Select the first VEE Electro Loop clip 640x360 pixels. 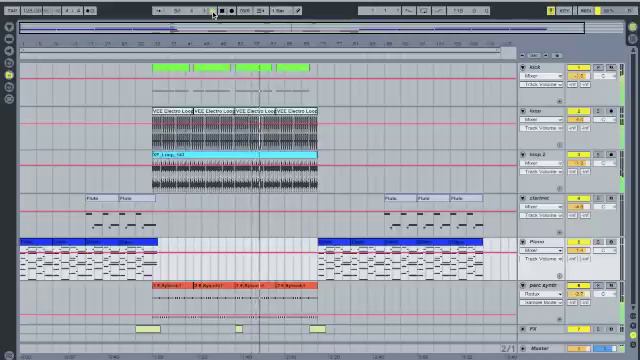[x=173, y=111]
